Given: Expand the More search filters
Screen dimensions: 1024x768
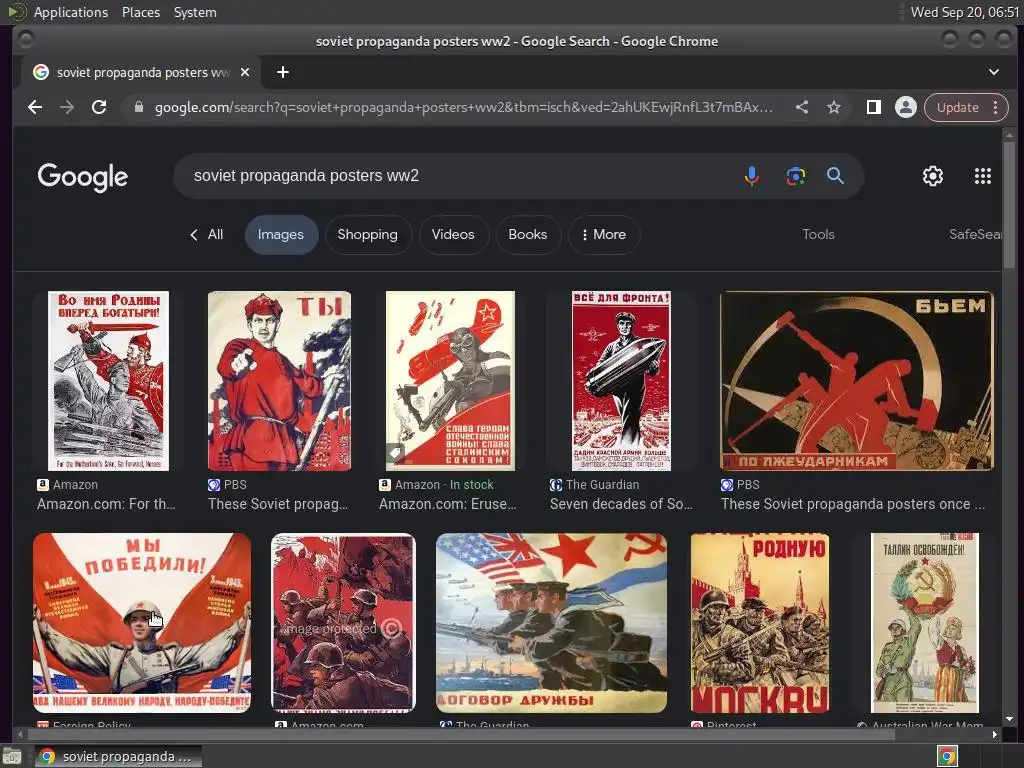Looking at the screenshot, I should pos(604,234).
